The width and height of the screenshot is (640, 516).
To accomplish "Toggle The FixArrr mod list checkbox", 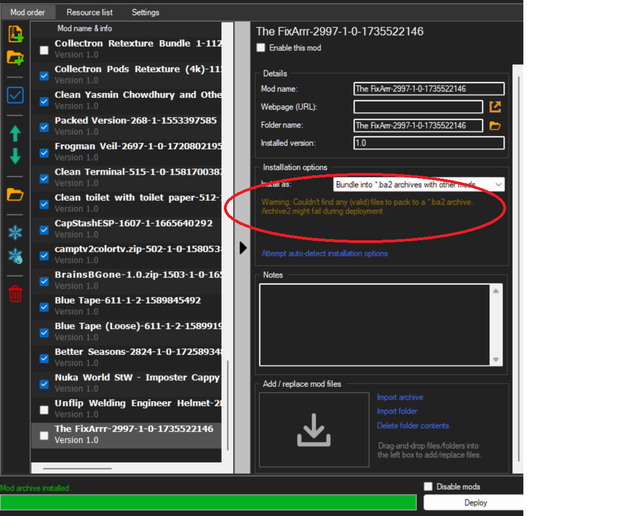I will (44, 436).
